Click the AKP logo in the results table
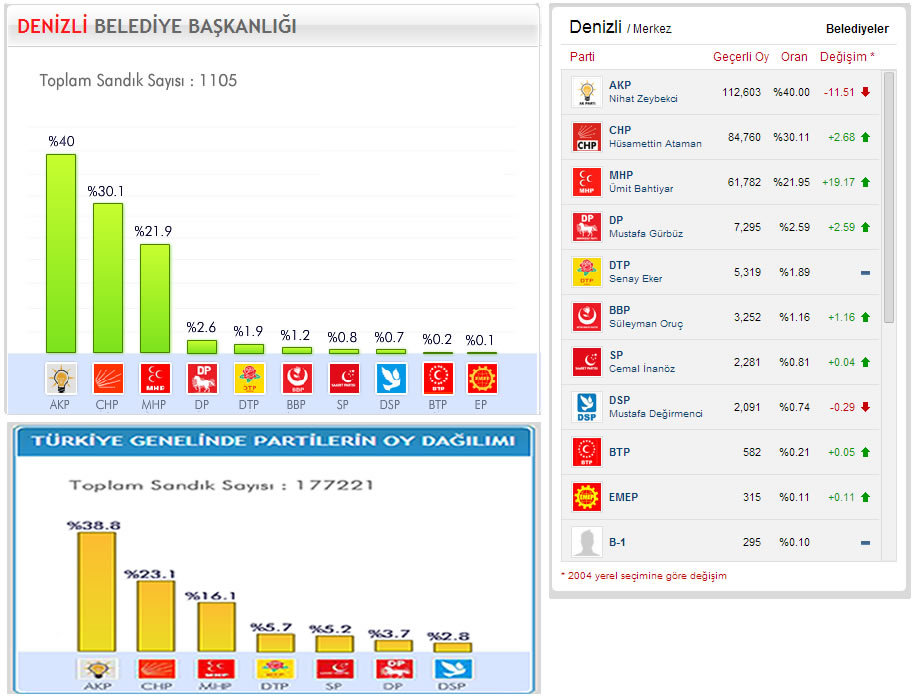This screenshot has height=700, width=917. (x=587, y=92)
